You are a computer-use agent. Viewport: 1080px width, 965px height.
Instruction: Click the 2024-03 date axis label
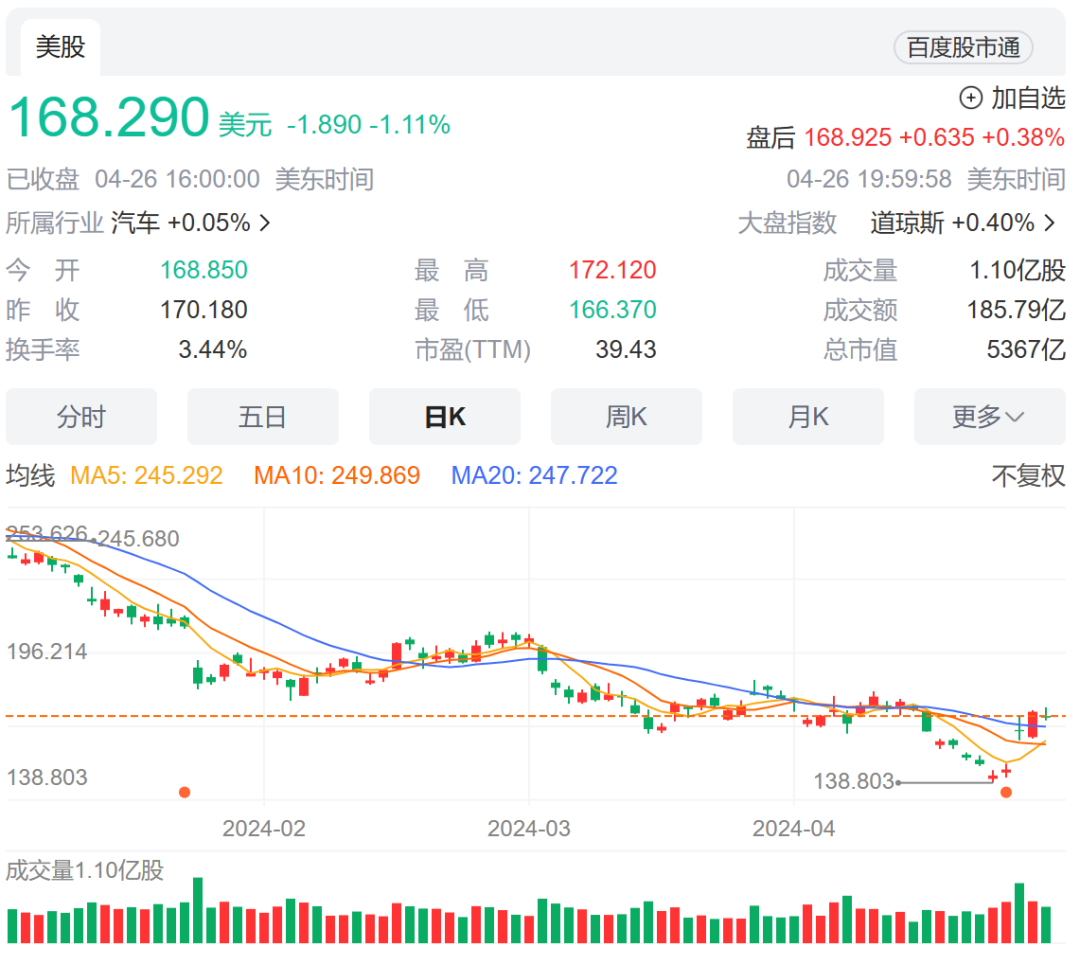coord(529,828)
